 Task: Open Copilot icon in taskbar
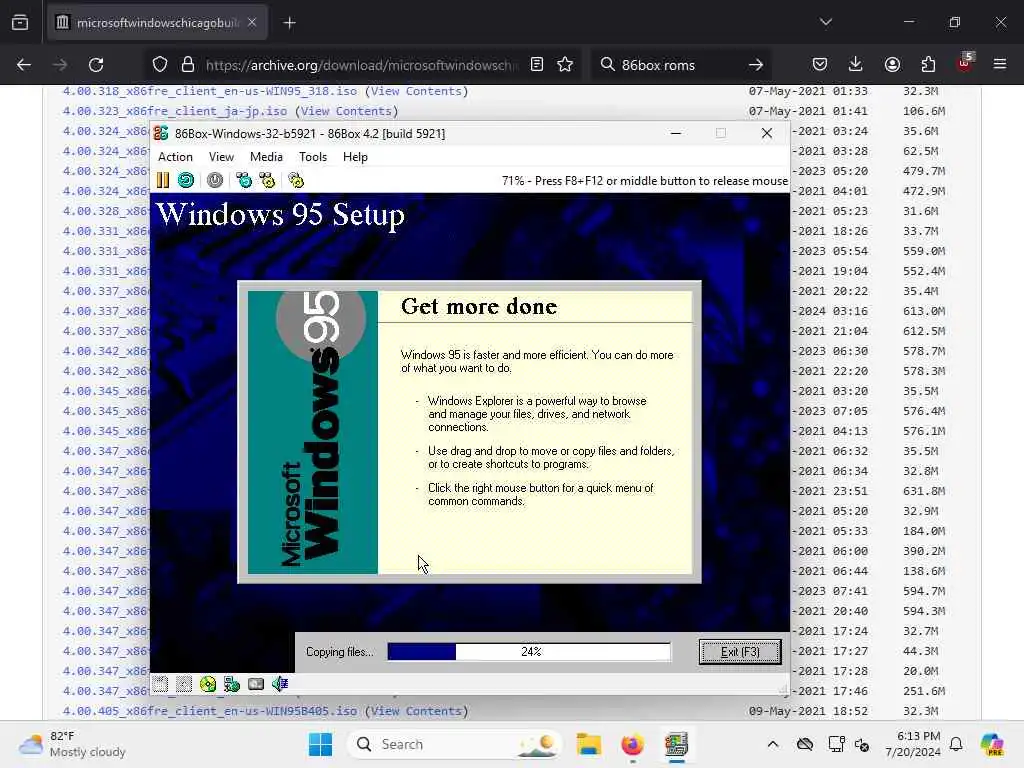991,744
